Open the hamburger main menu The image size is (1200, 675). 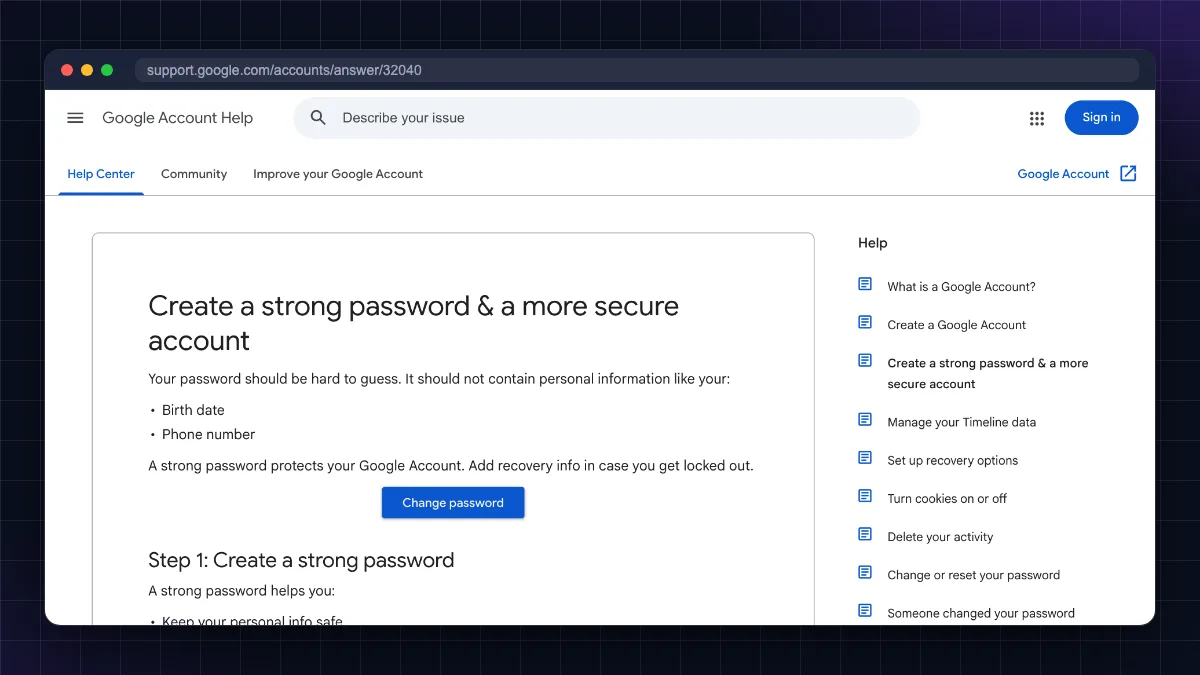[75, 118]
